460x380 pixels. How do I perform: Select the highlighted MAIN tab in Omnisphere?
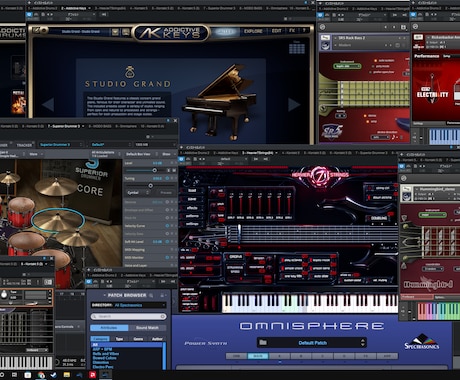tap(258, 356)
